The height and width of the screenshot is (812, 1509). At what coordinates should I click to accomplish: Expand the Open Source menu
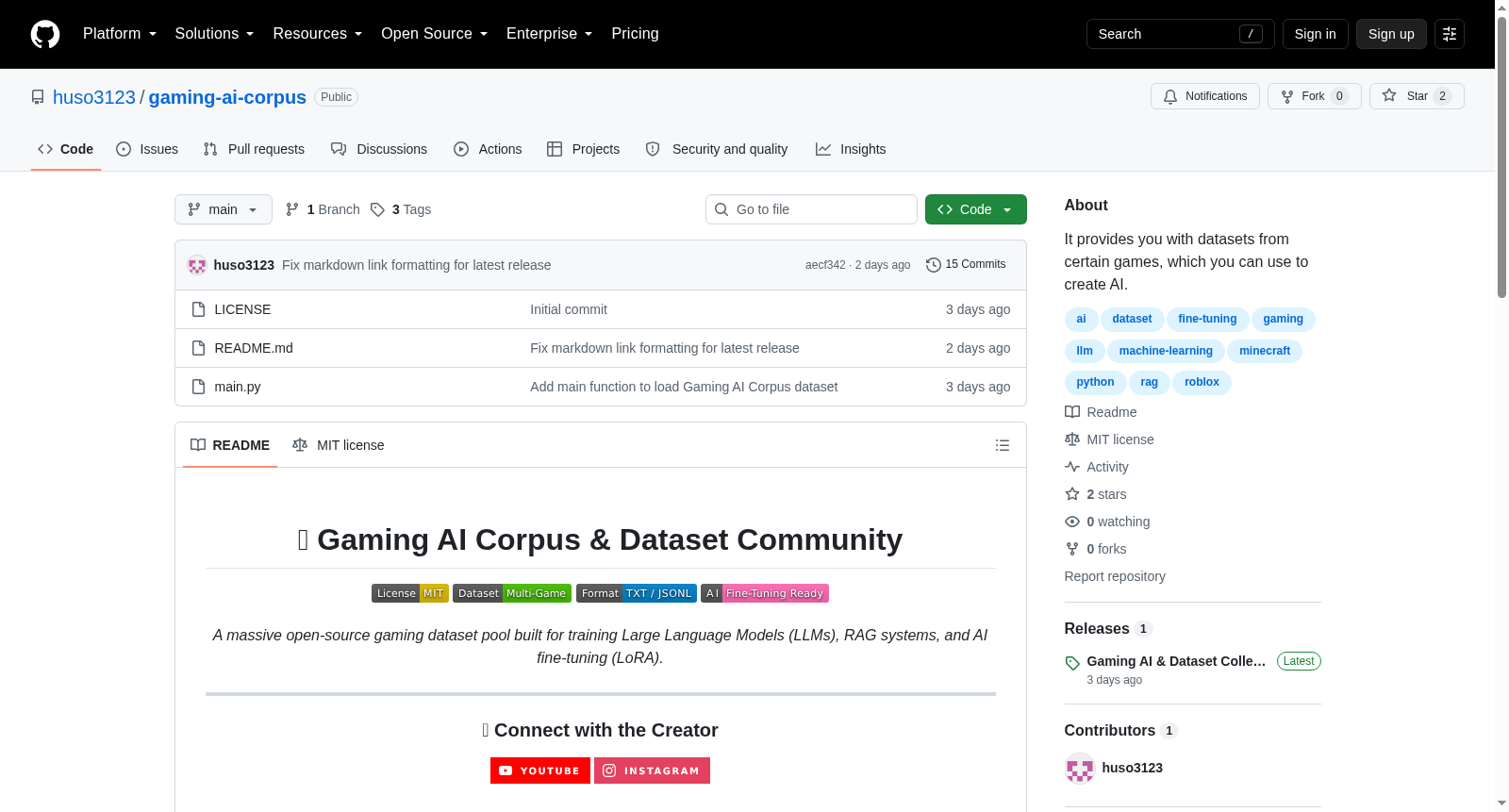pyautogui.click(x=435, y=34)
